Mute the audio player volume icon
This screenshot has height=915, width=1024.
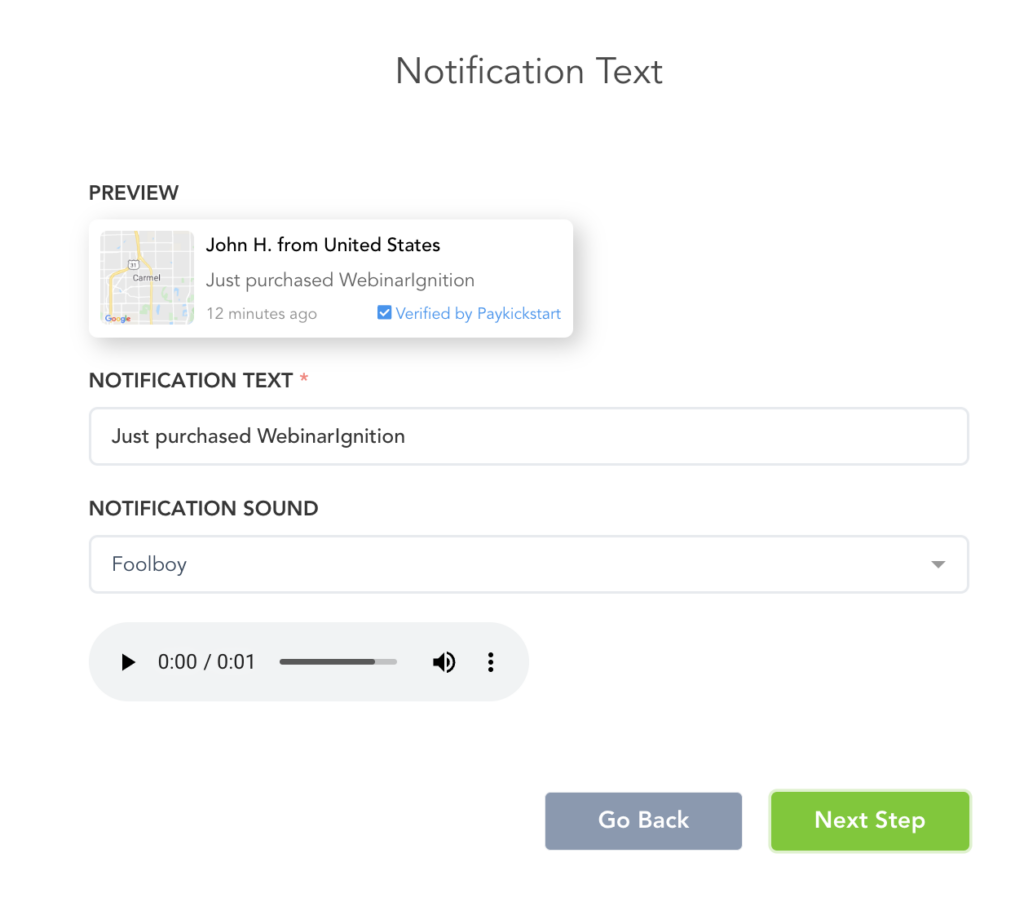click(x=444, y=662)
